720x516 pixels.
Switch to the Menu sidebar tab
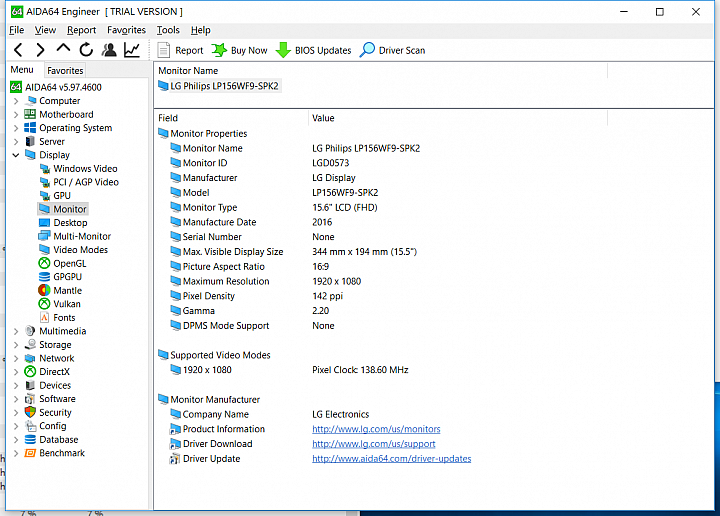click(x=22, y=70)
